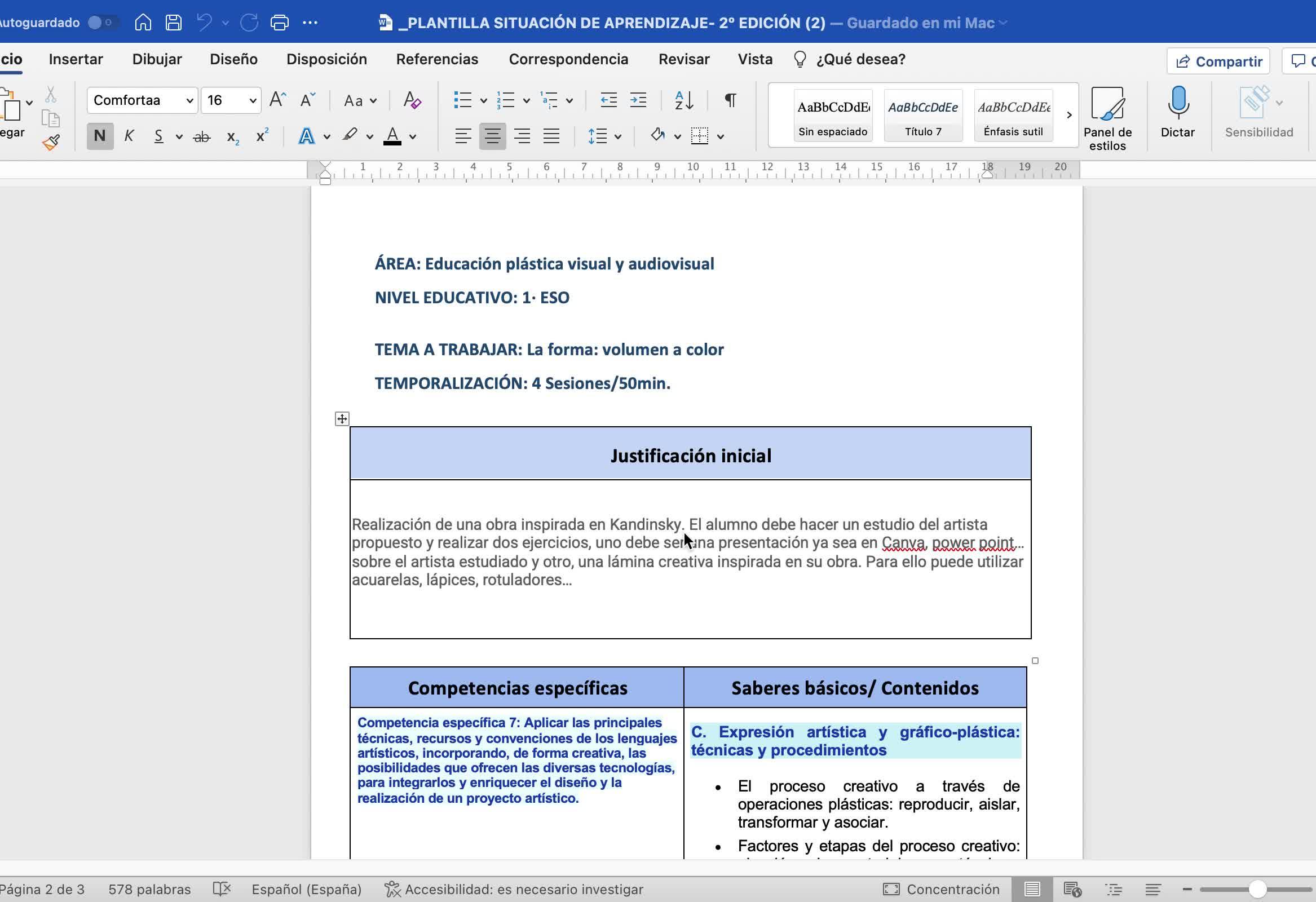Screen dimensions: 1316x902
Task: Click the increase indent icon
Action: click(638, 101)
